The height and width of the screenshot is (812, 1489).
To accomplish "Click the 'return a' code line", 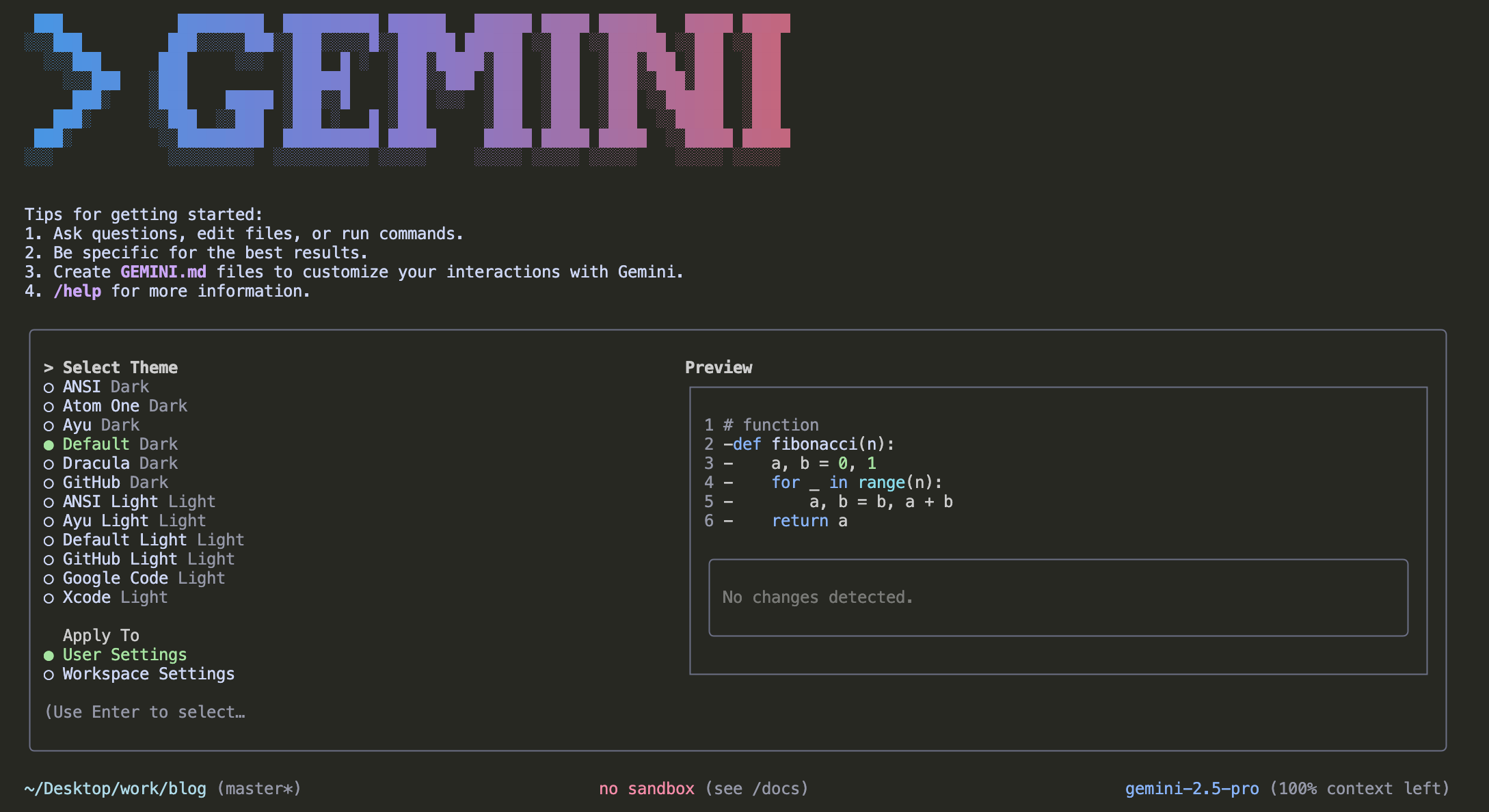I will click(x=809, y=521).
